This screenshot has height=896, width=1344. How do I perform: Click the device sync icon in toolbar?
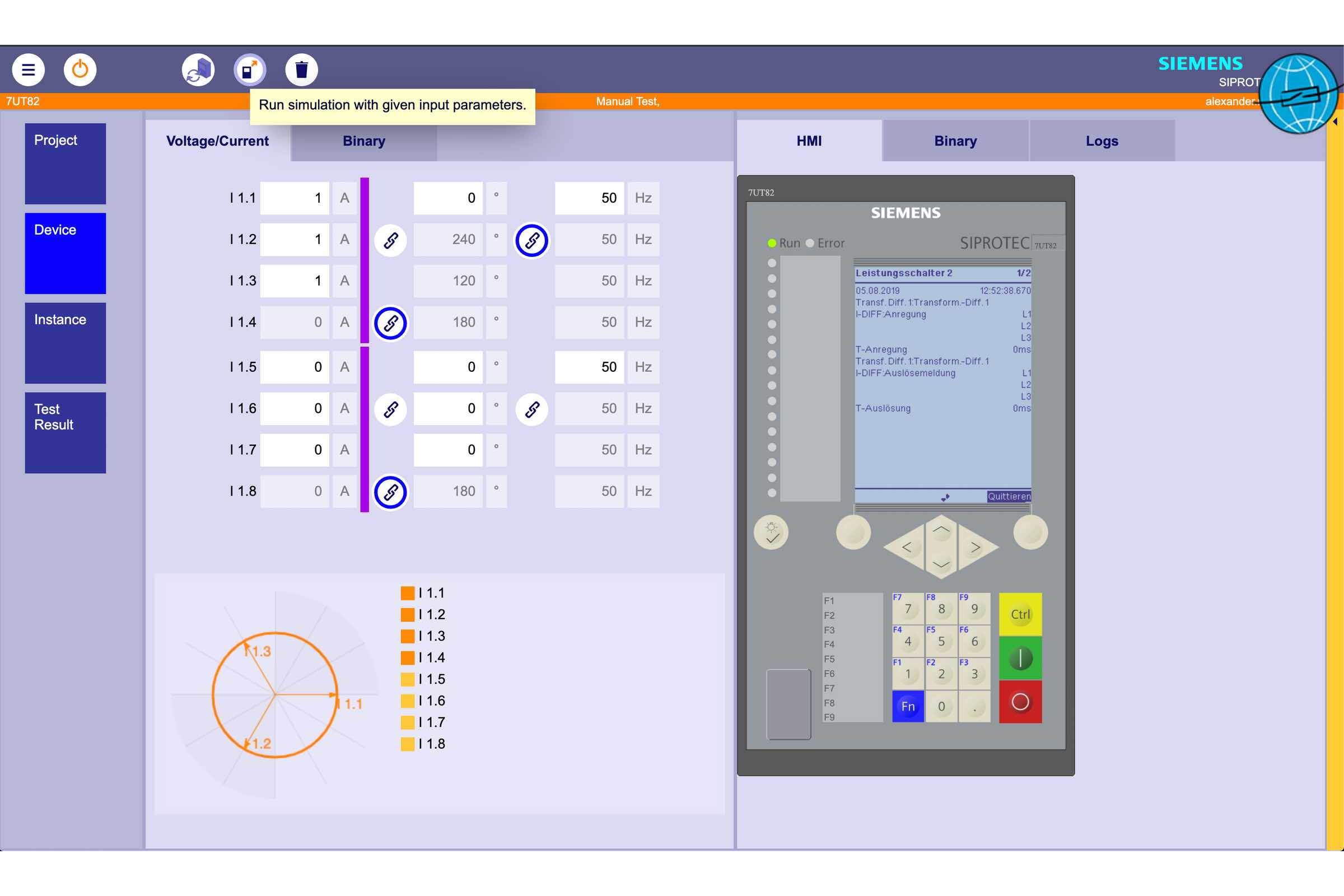[198, 69]
